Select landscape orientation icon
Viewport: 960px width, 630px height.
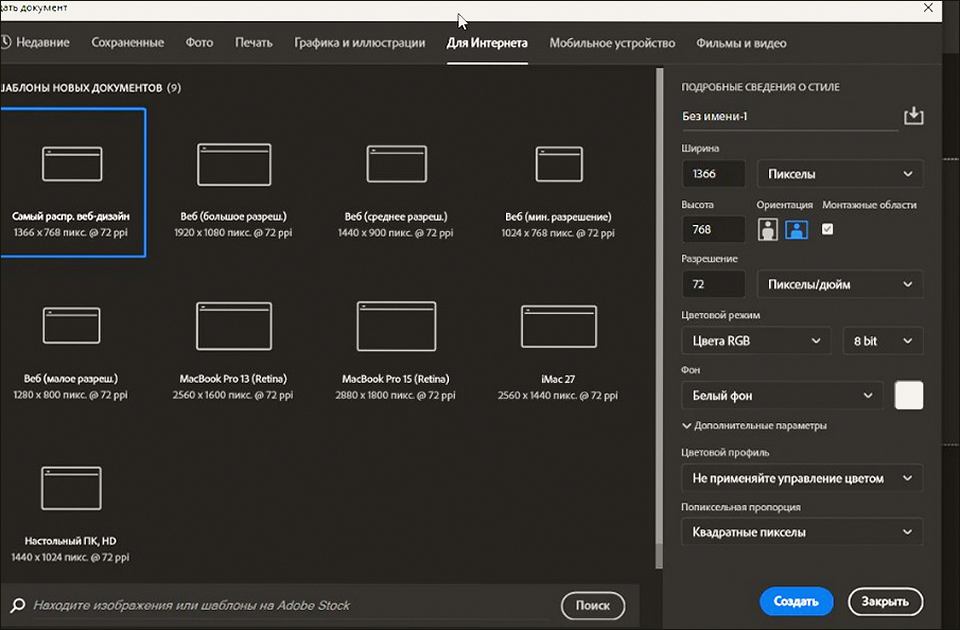[x=797, y=230]
